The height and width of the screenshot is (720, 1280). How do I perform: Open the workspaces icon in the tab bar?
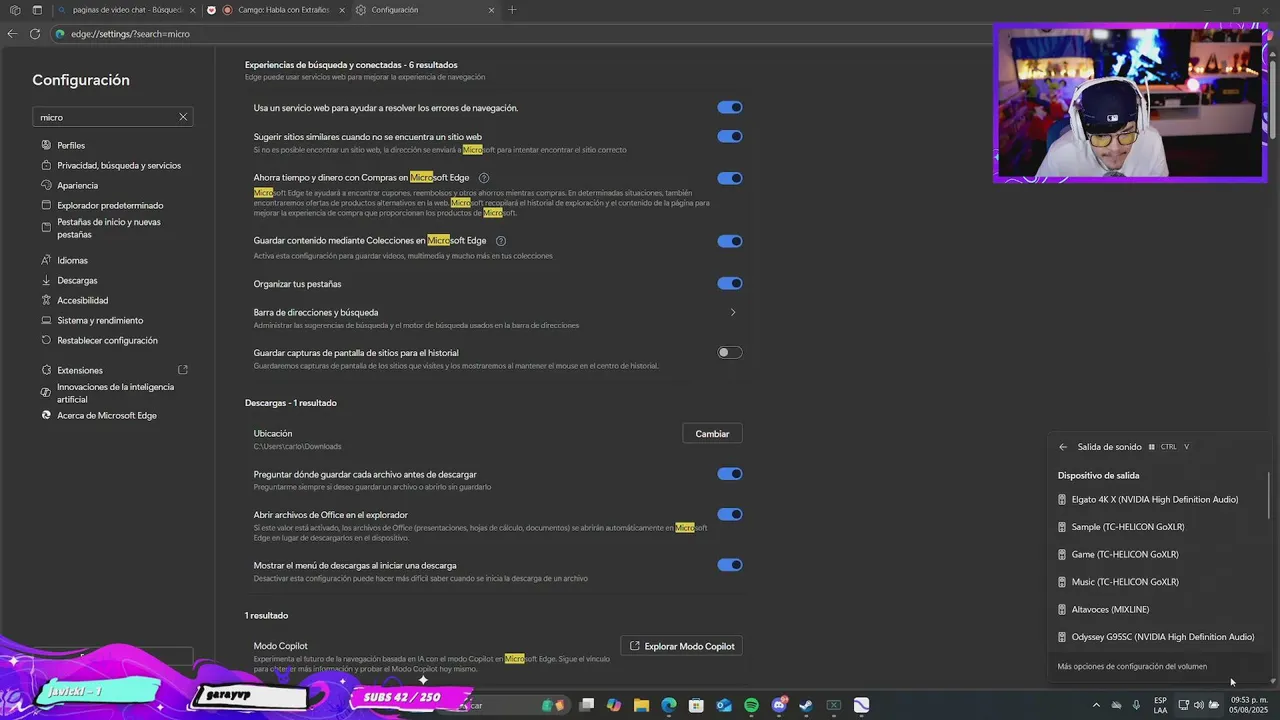click(15, 10)
